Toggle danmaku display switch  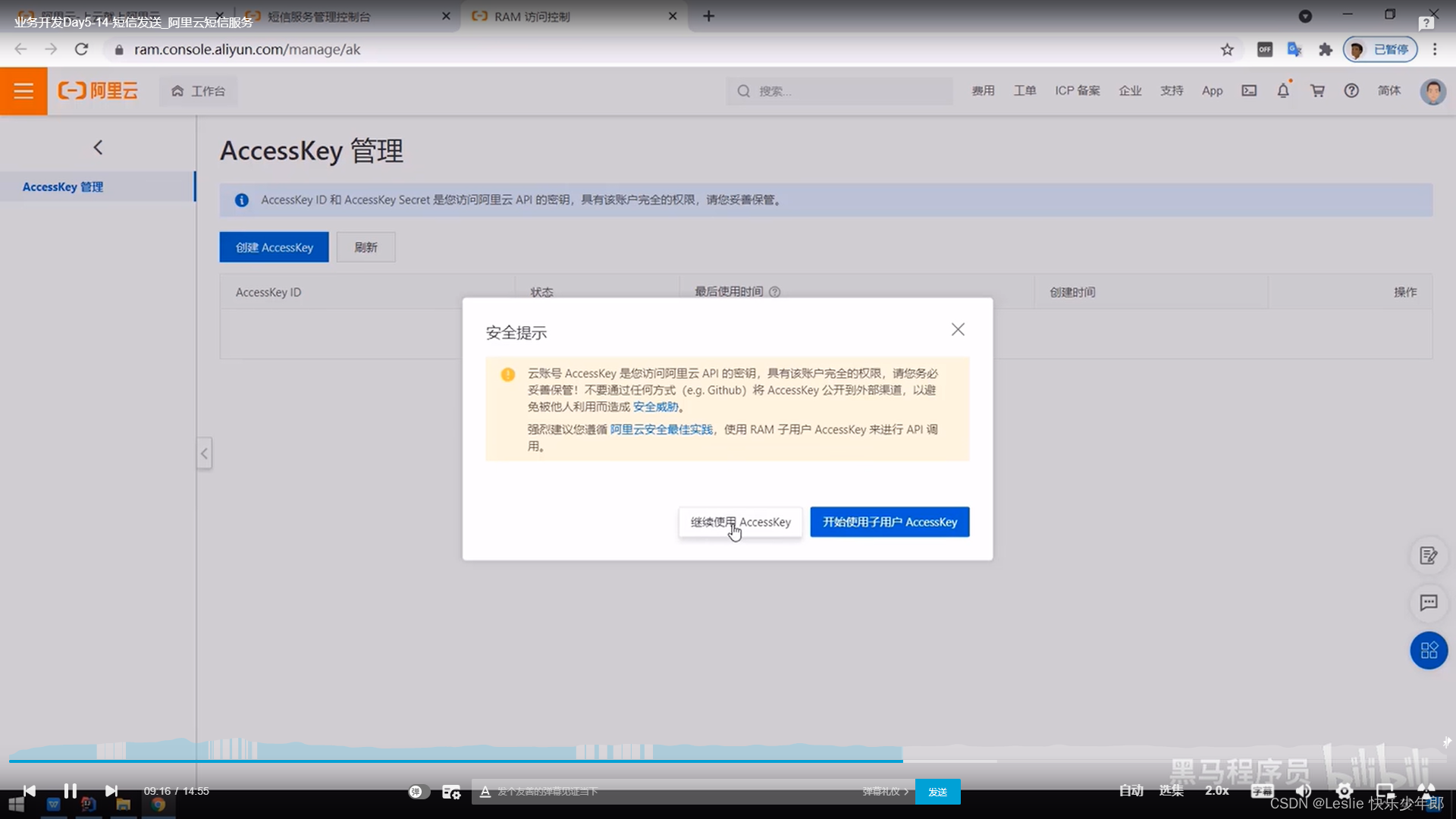point(418,792)
